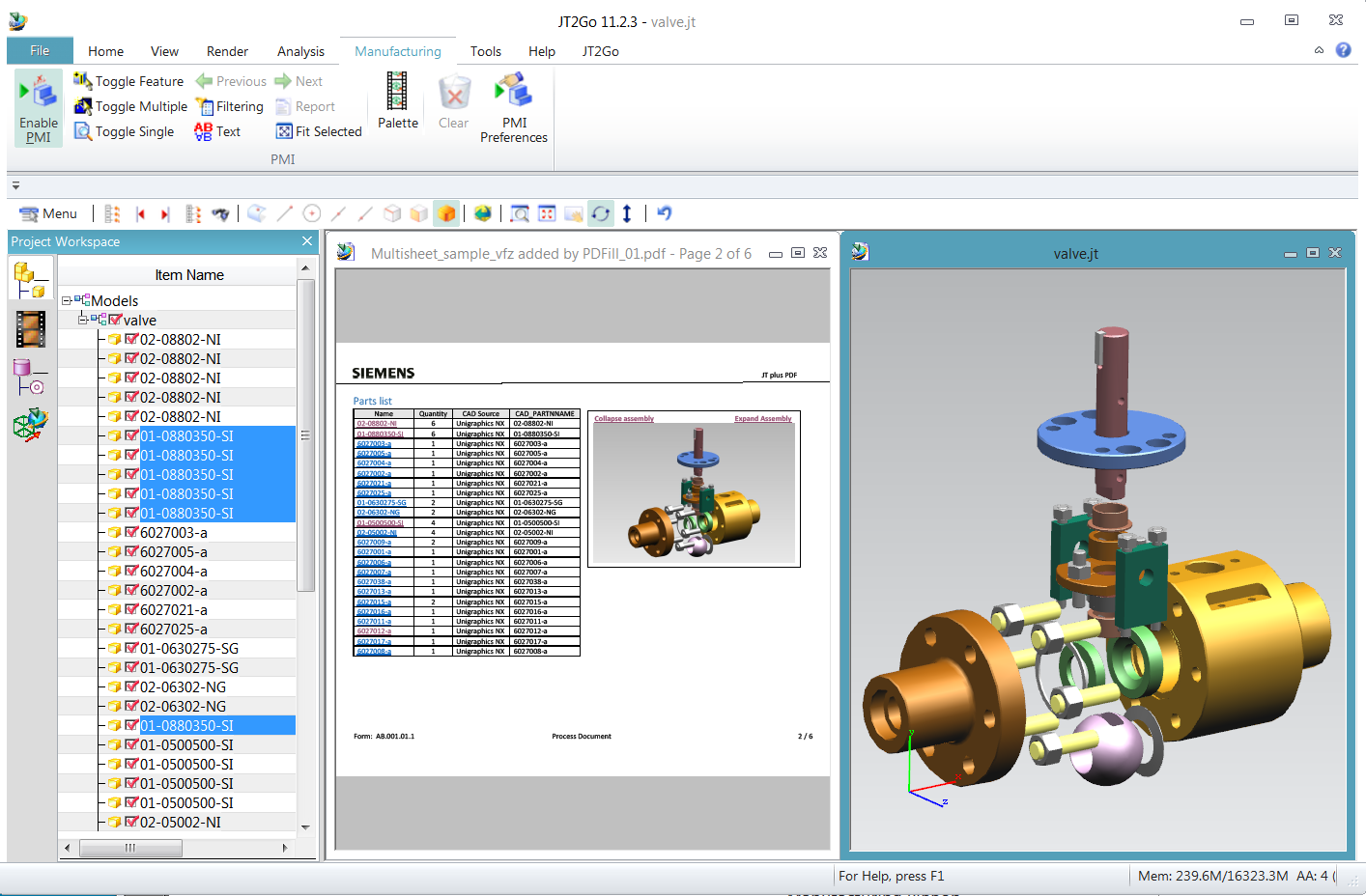Open the Help ribbon tab
This screenshot has width=1366, height=896.
click(541, 51)
